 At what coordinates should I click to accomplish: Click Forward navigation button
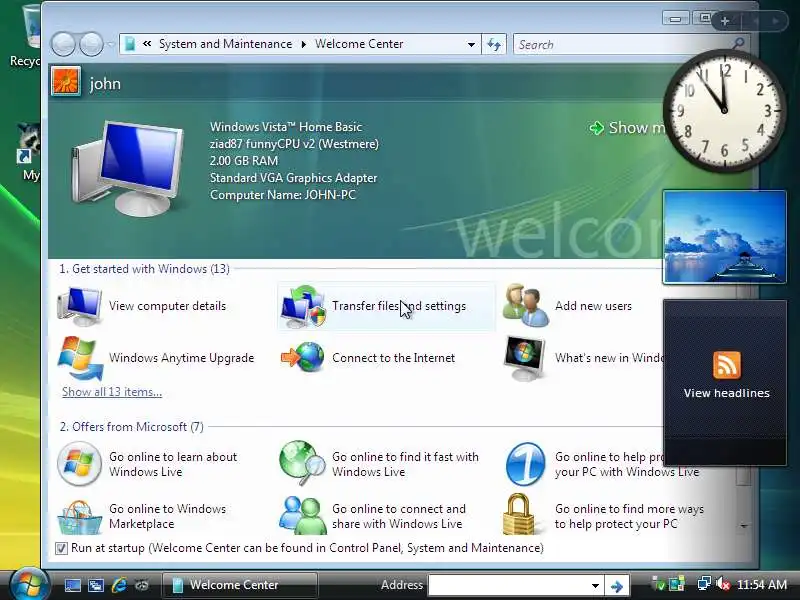click(x=91, y=44)
